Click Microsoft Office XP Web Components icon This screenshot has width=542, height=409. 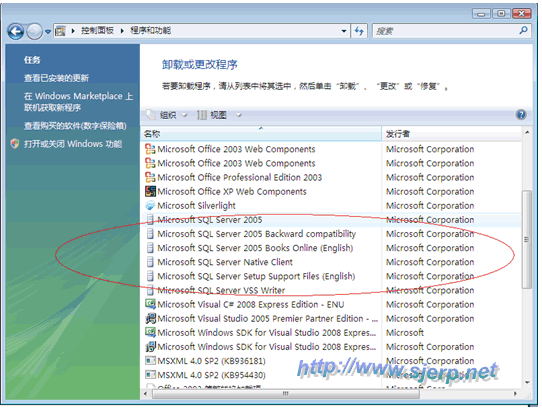point(150,191)
